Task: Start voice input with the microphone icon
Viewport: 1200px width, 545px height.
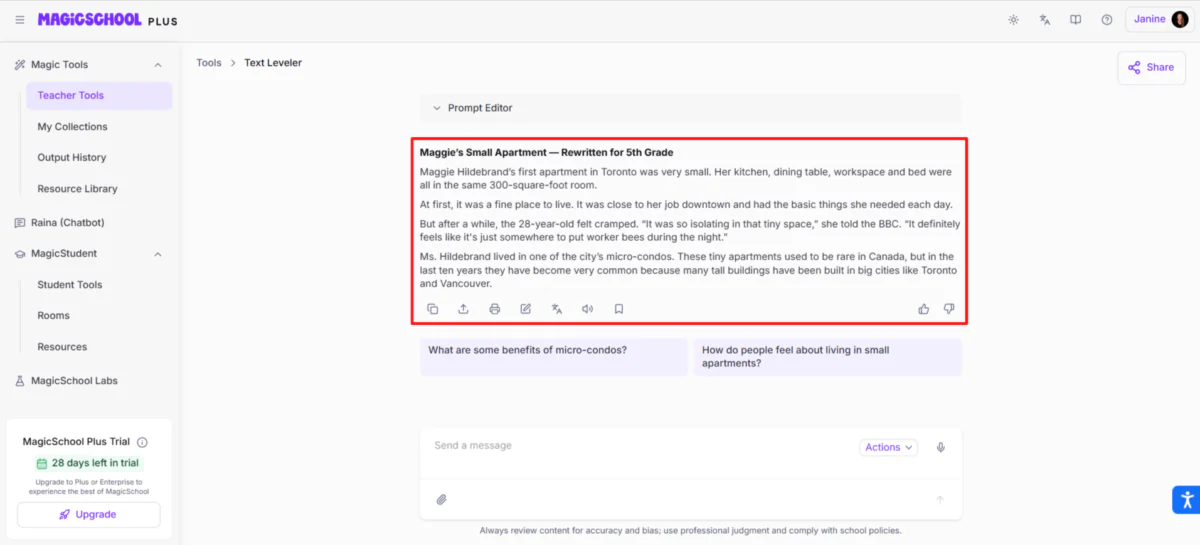Action: [x=941, y=447]
